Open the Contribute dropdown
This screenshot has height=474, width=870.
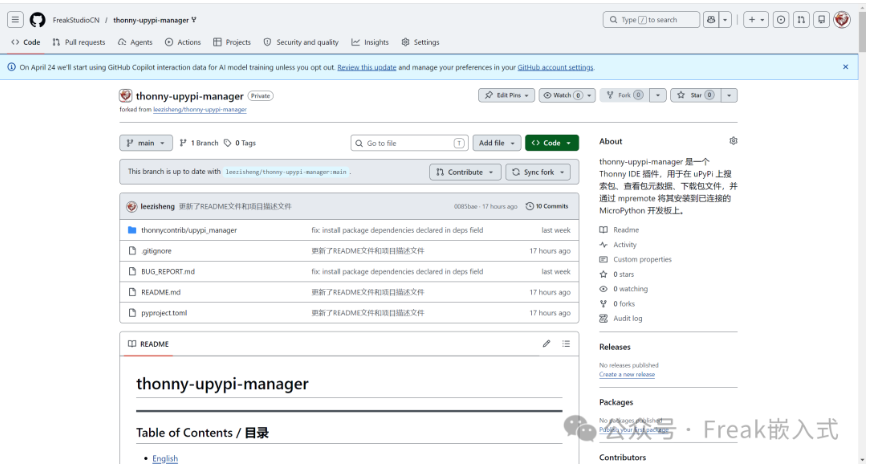click(465, 173)
